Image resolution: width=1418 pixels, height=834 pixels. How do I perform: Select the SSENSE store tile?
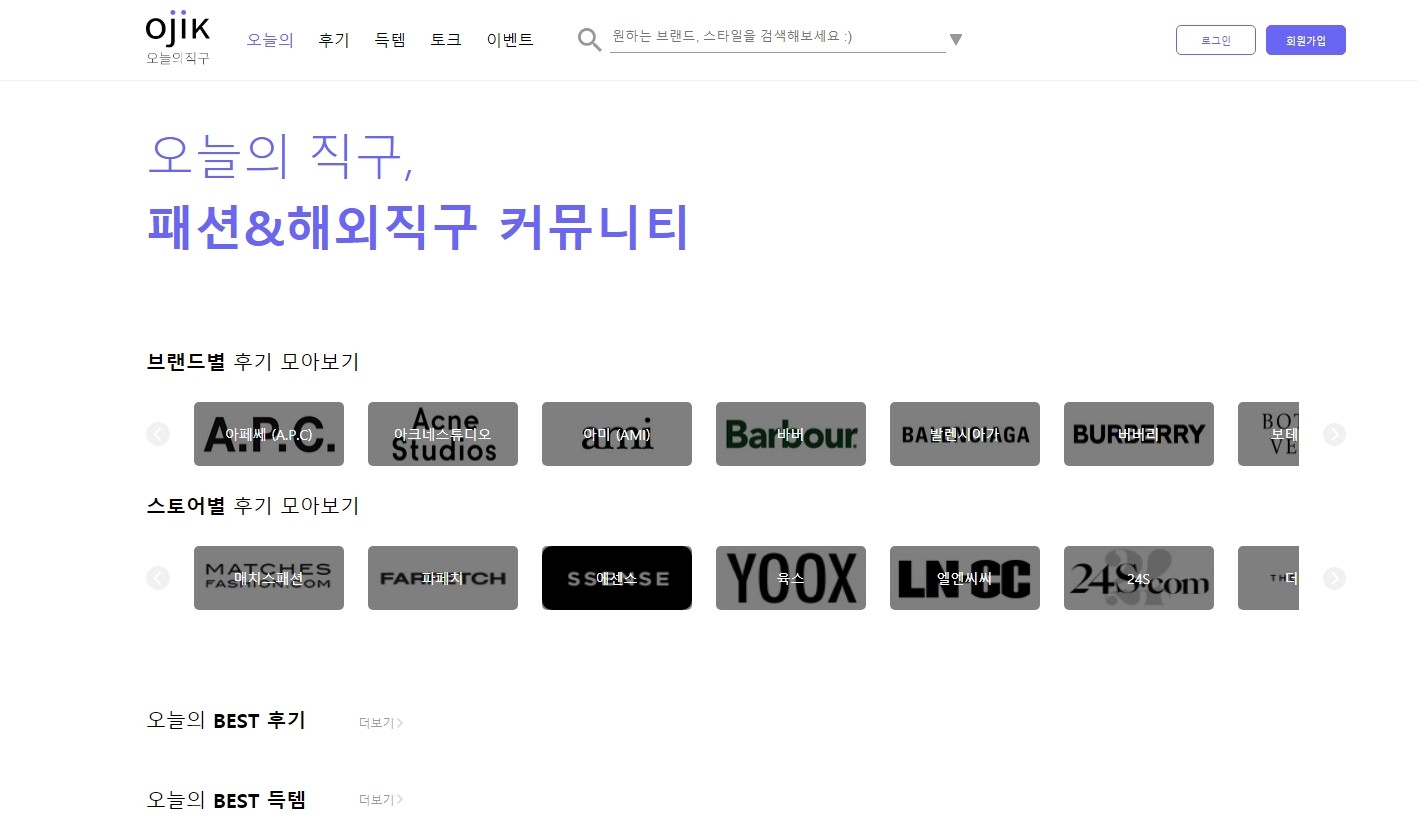click(617, 578)
